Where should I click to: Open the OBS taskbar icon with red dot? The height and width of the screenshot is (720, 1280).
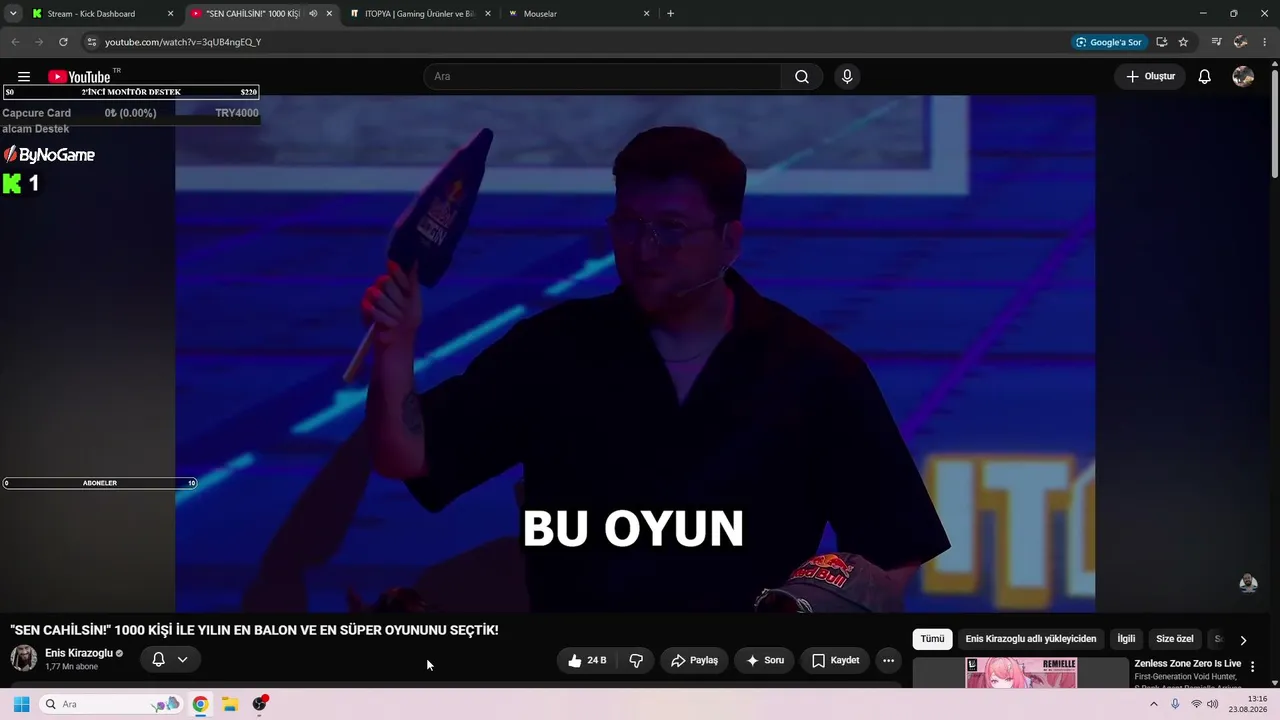tap(260, 704)
